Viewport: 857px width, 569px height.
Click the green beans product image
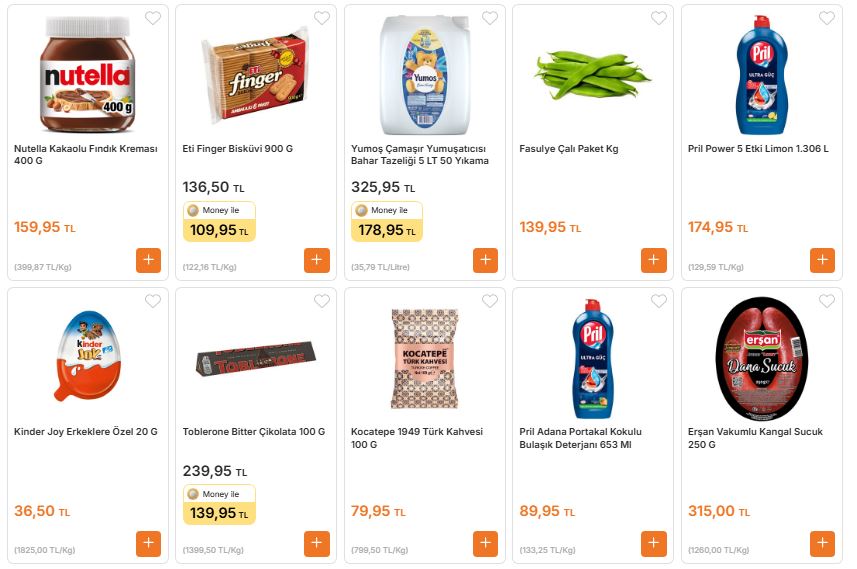pyautogui.click(x=592, y=75)
